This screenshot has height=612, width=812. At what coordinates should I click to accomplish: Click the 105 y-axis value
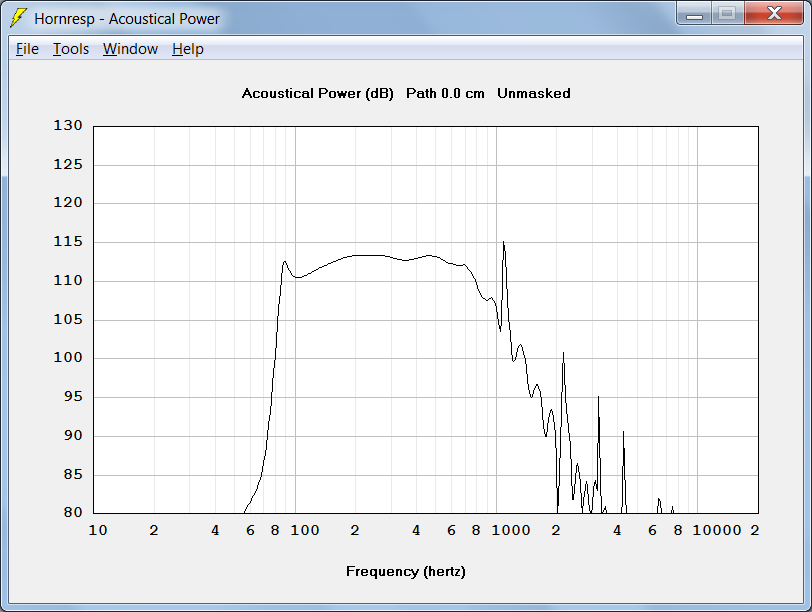(x=68, y=319)
